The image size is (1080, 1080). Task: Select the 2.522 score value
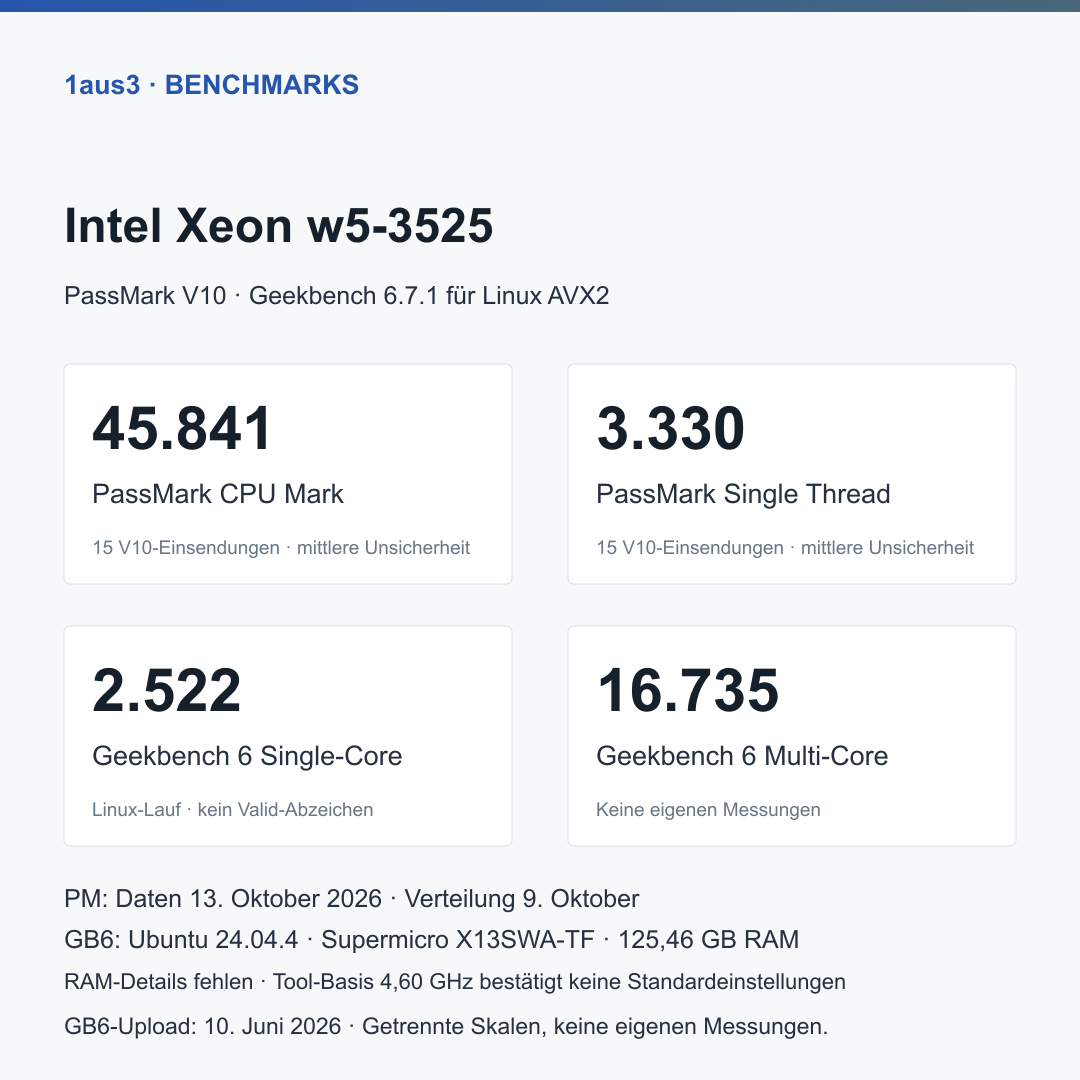(x=167, y=689)
